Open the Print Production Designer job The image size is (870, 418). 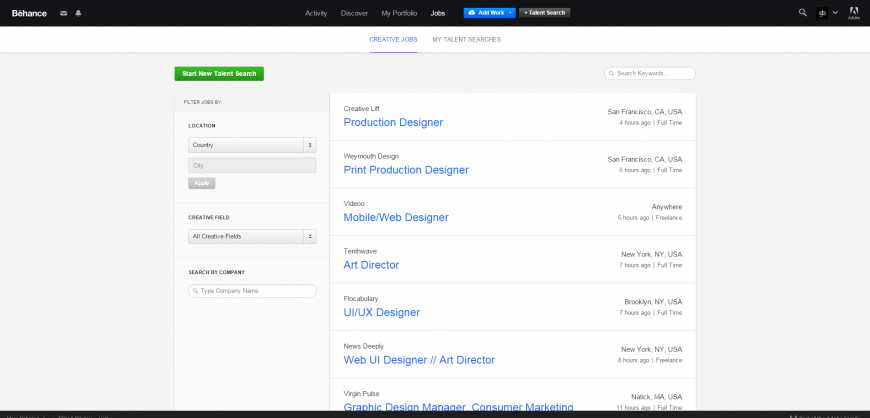(x=406, y=170)
